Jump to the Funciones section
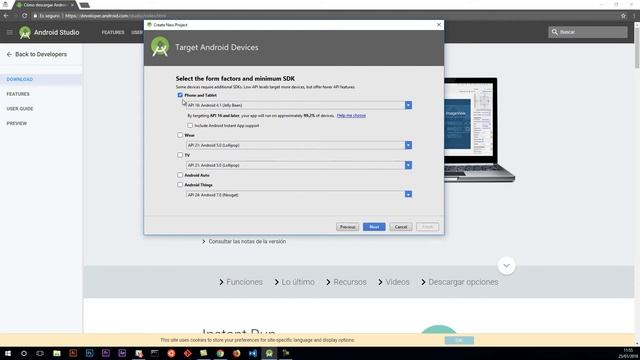 [241, 282]
